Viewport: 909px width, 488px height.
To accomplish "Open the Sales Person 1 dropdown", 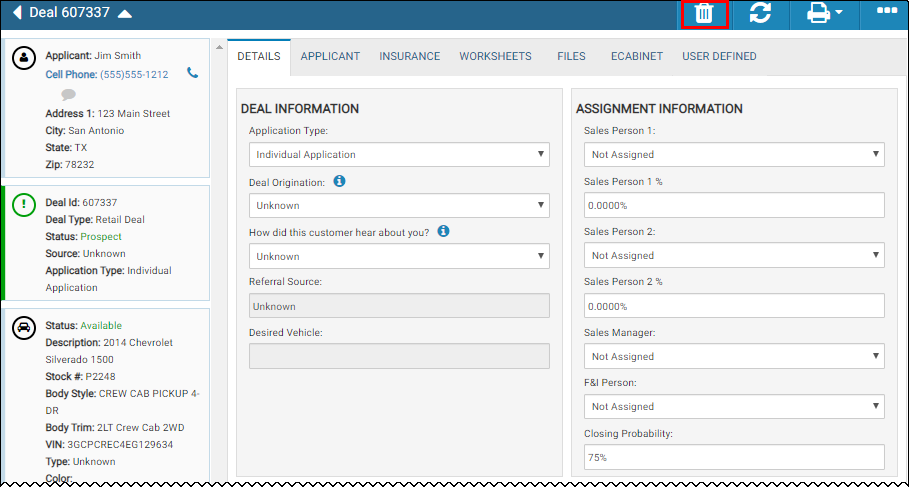I will pos(734,155).
